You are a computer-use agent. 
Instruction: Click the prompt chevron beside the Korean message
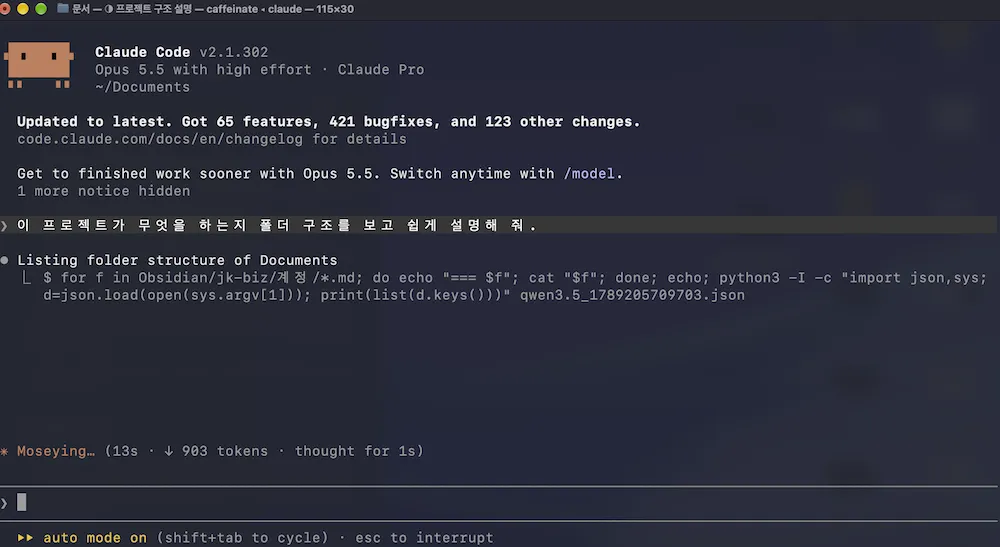pyautogui.click(x=4, y=225)
